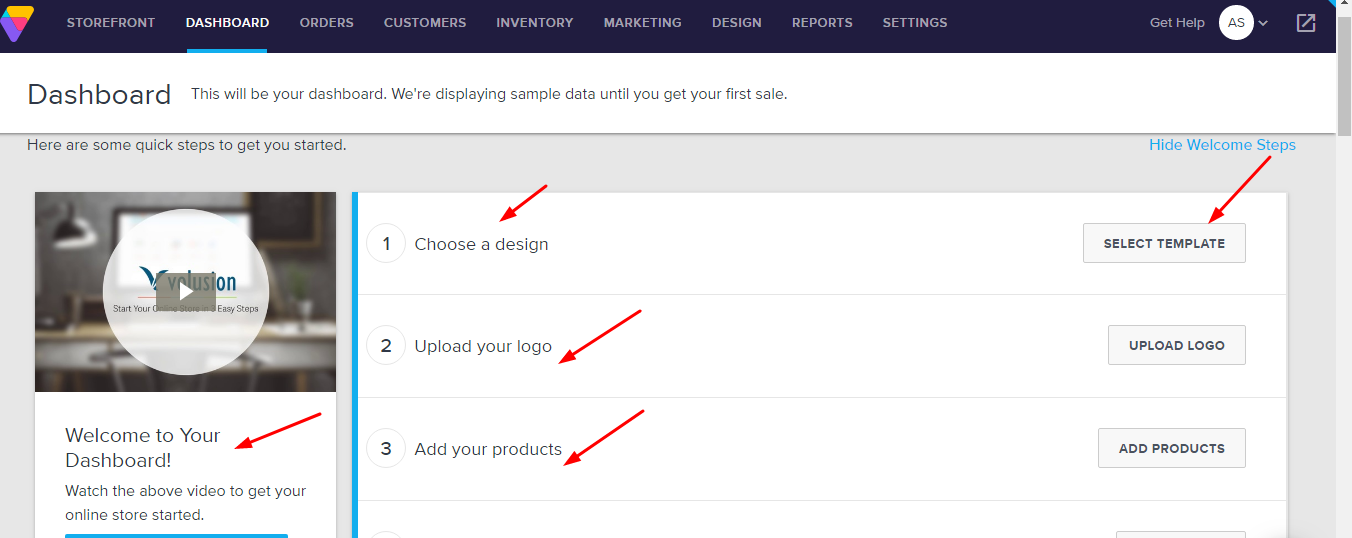
Task: Click the step 2 number circle
Action: [386, 346]
